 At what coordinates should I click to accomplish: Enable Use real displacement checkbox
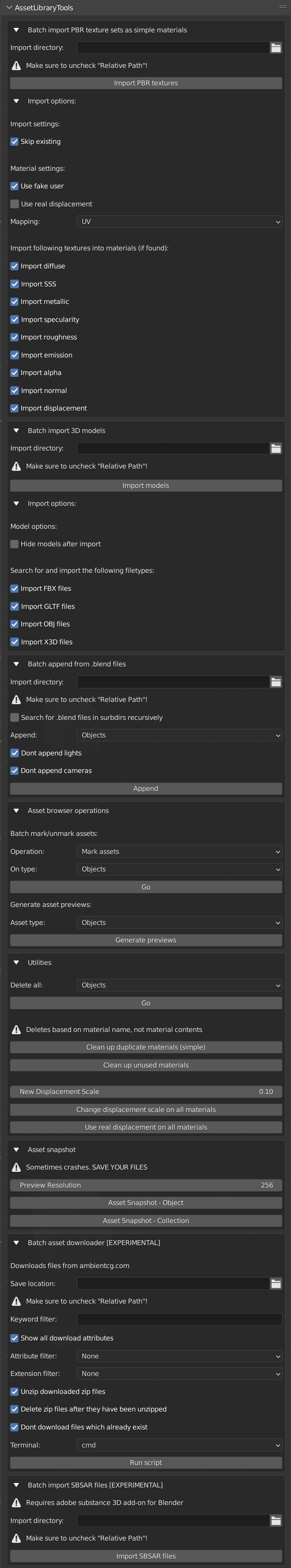[x=14, y=204]
